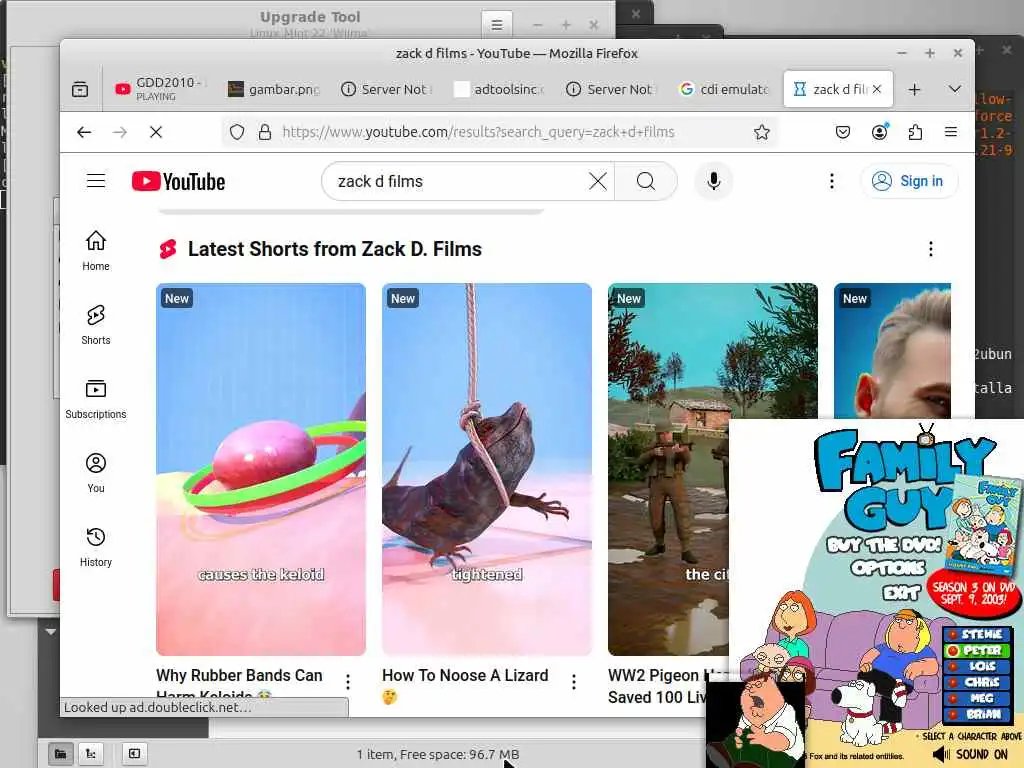Open Firefox extensions puzzle icon
The width and height of the screenshot is (1024, 768).
[x=916, y=132]
